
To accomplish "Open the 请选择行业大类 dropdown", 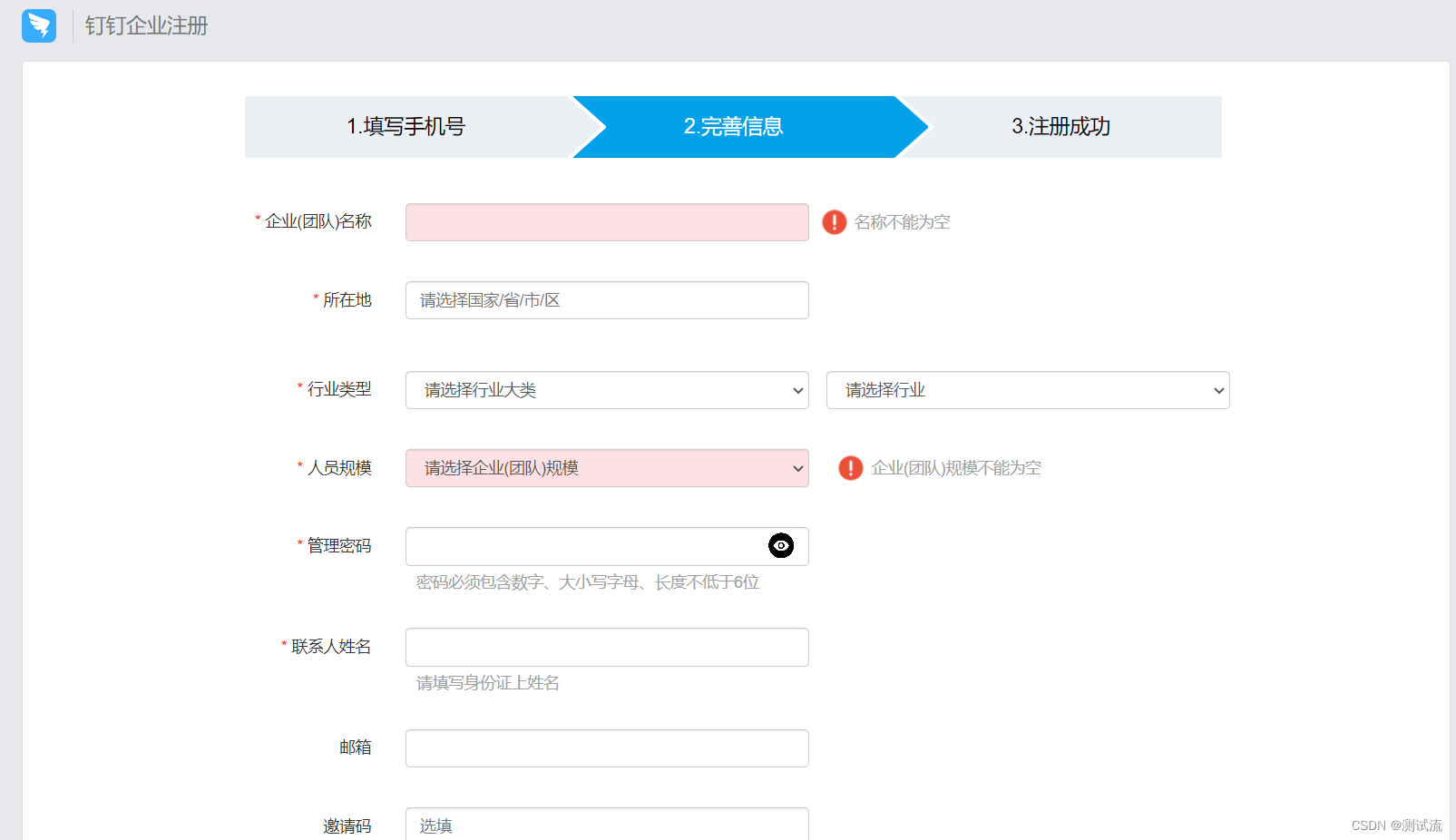I will coord(607,390).
